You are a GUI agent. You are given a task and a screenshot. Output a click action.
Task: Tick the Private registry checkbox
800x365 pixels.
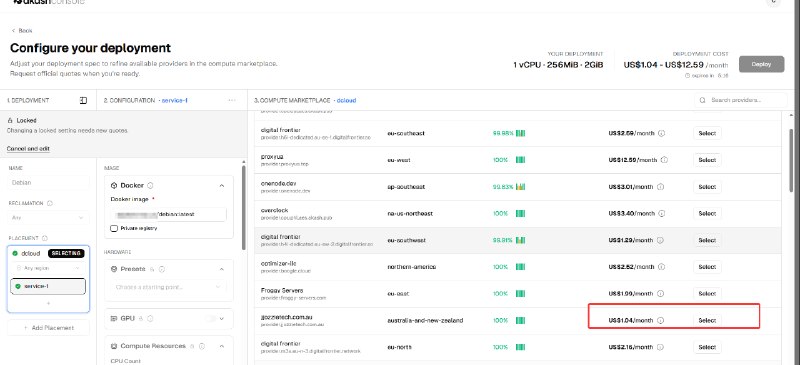(x=114, y=228)
